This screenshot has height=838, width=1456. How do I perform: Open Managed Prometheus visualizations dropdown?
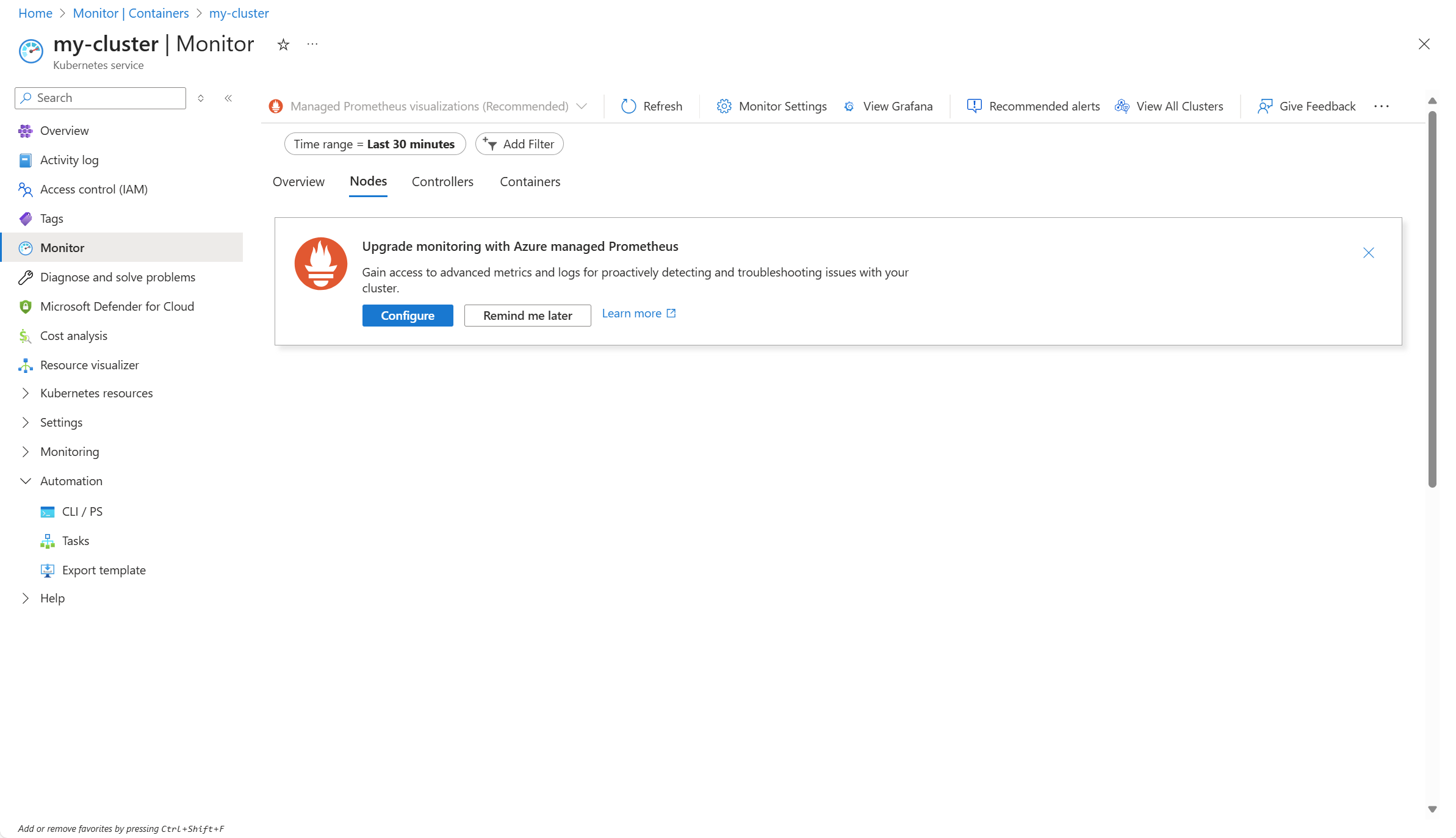(428, 106)
